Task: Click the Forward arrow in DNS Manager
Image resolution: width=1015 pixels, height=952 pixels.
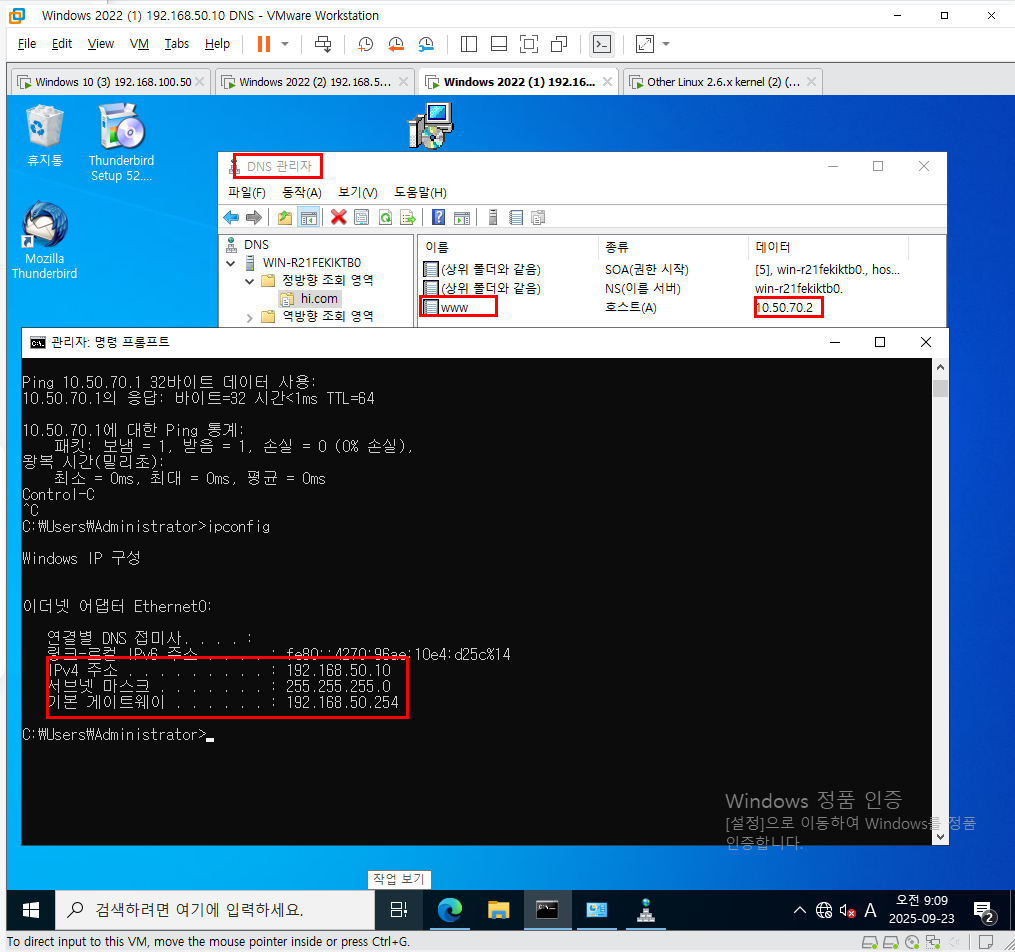Action: tap(254, 217)
